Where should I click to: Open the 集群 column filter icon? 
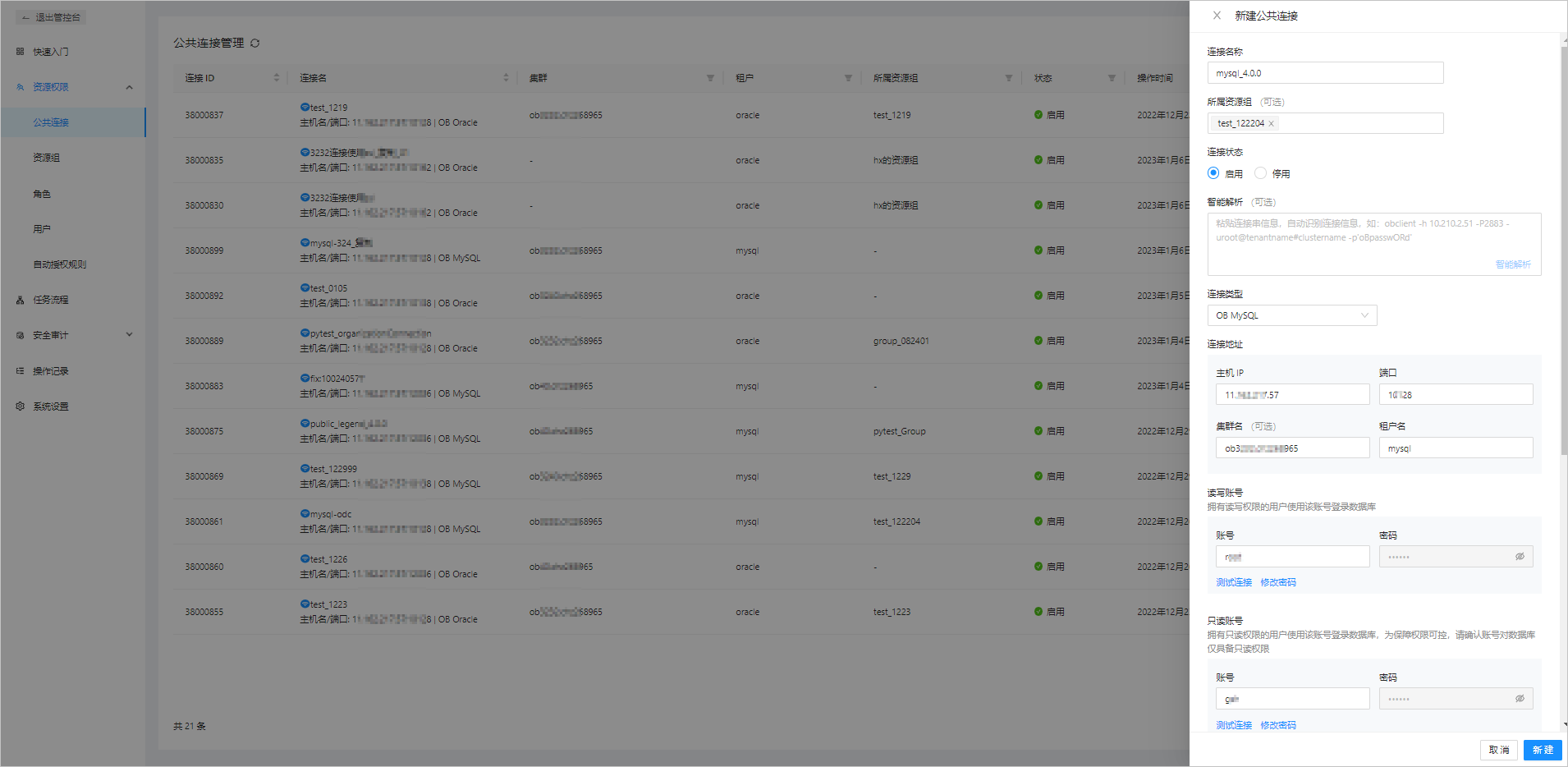pyautogui.click(x=710, y=78)
